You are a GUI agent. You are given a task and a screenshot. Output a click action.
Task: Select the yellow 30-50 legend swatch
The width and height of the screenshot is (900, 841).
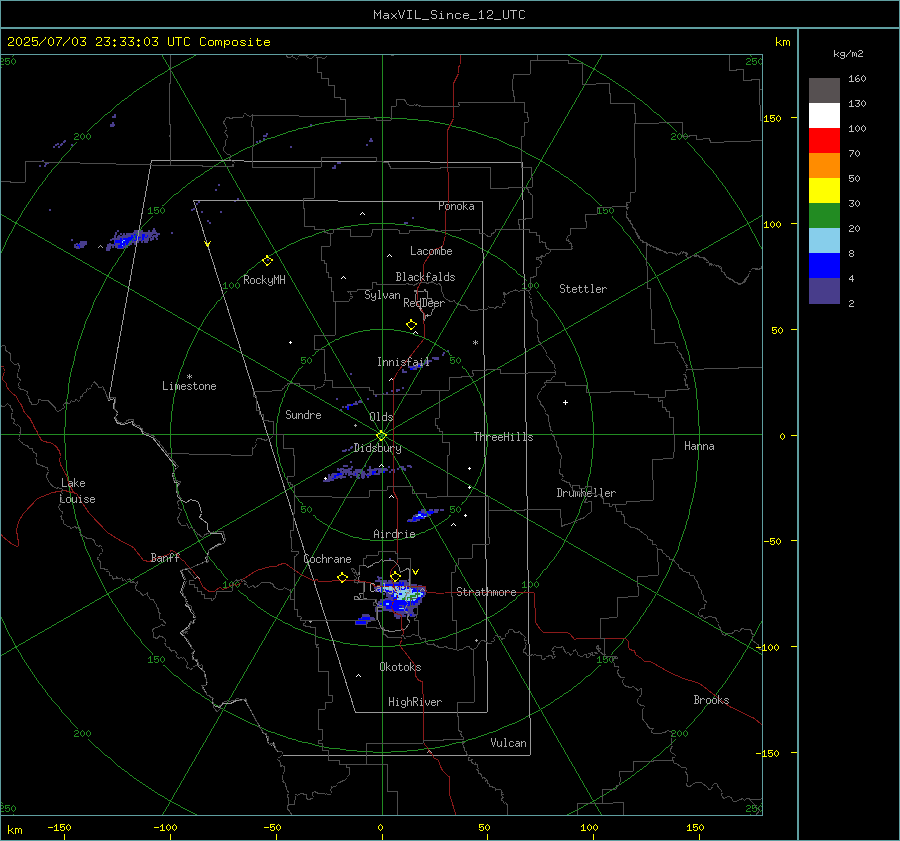point(824,191)
